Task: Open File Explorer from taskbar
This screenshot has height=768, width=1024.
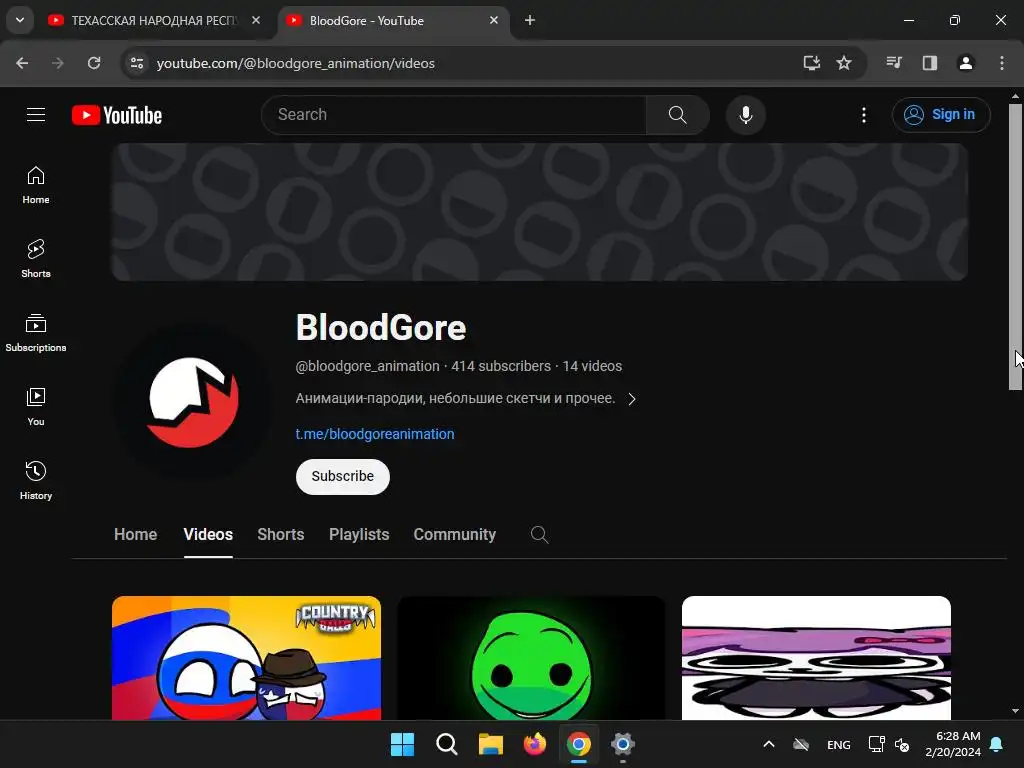Action: point(490,744)
